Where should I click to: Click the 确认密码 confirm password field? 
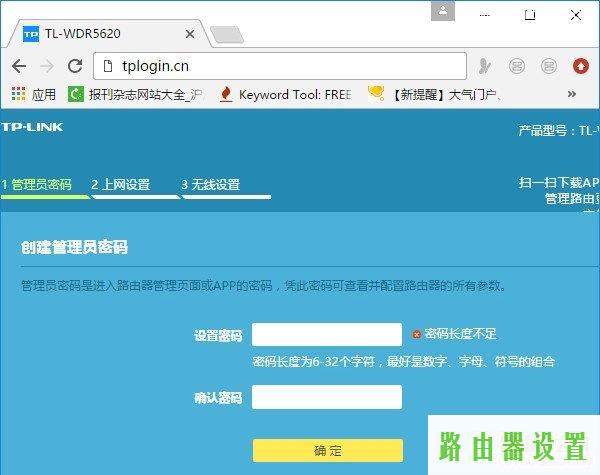(327, 397)
